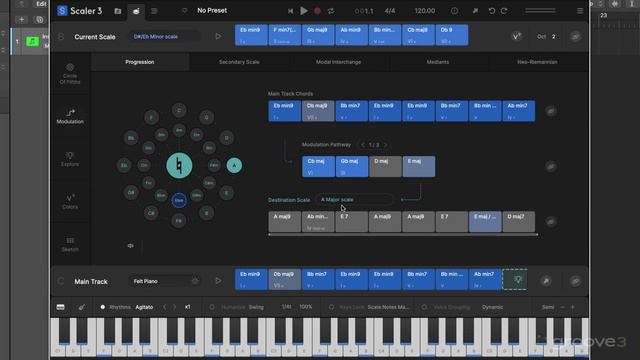
Task: Open the Sketch sidebar panel
Action: [x=70, y=244]
